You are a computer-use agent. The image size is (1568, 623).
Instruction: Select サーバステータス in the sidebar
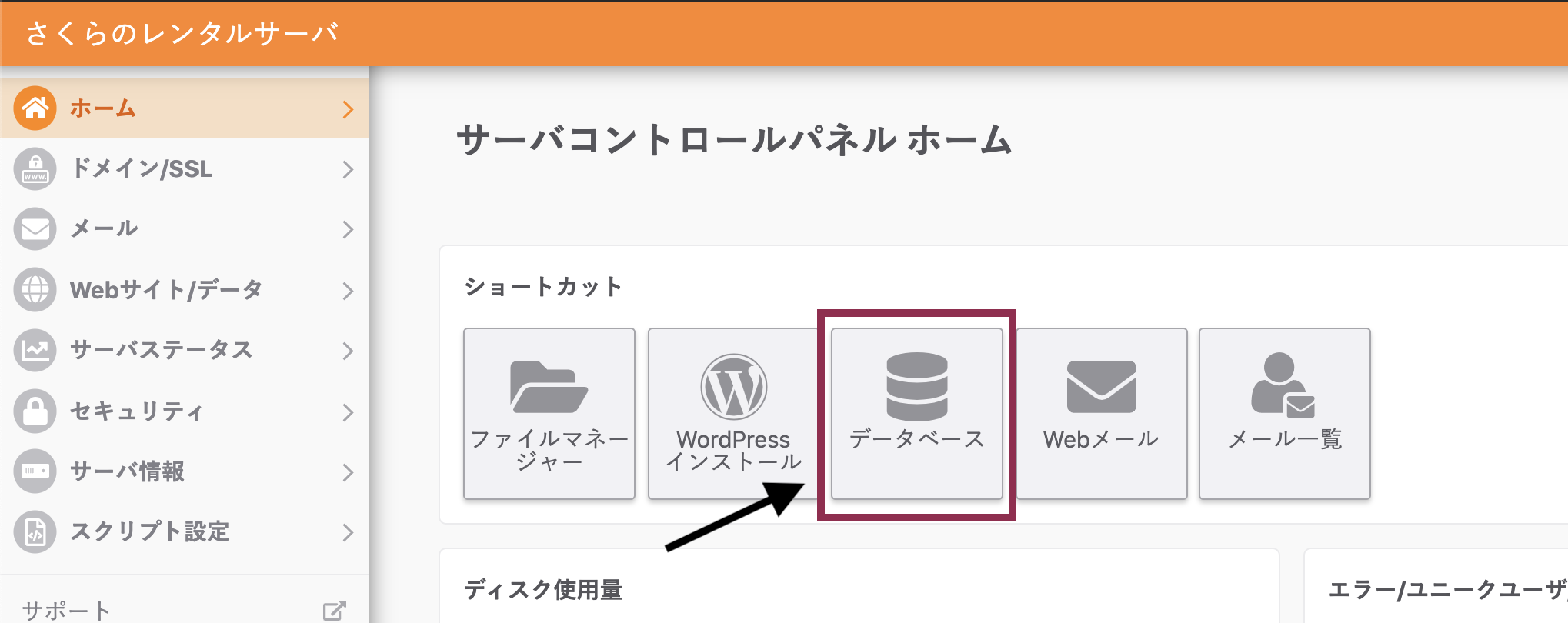tap(185, 350)
